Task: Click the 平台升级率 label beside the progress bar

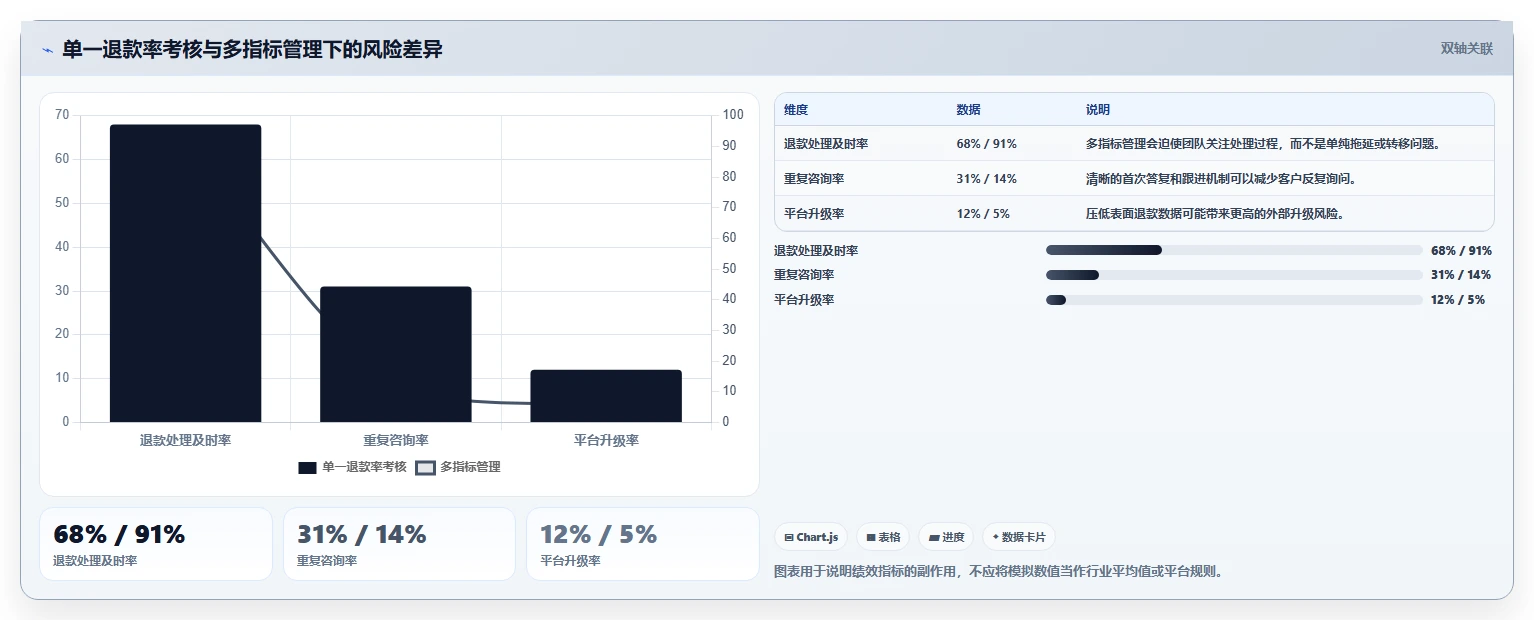Action: click(804, 300)
